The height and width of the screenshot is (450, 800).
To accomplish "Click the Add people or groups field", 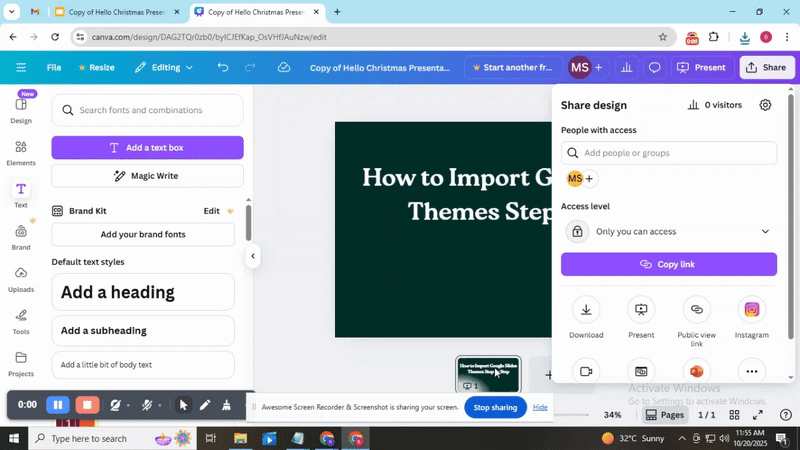I will pos(668,153).
